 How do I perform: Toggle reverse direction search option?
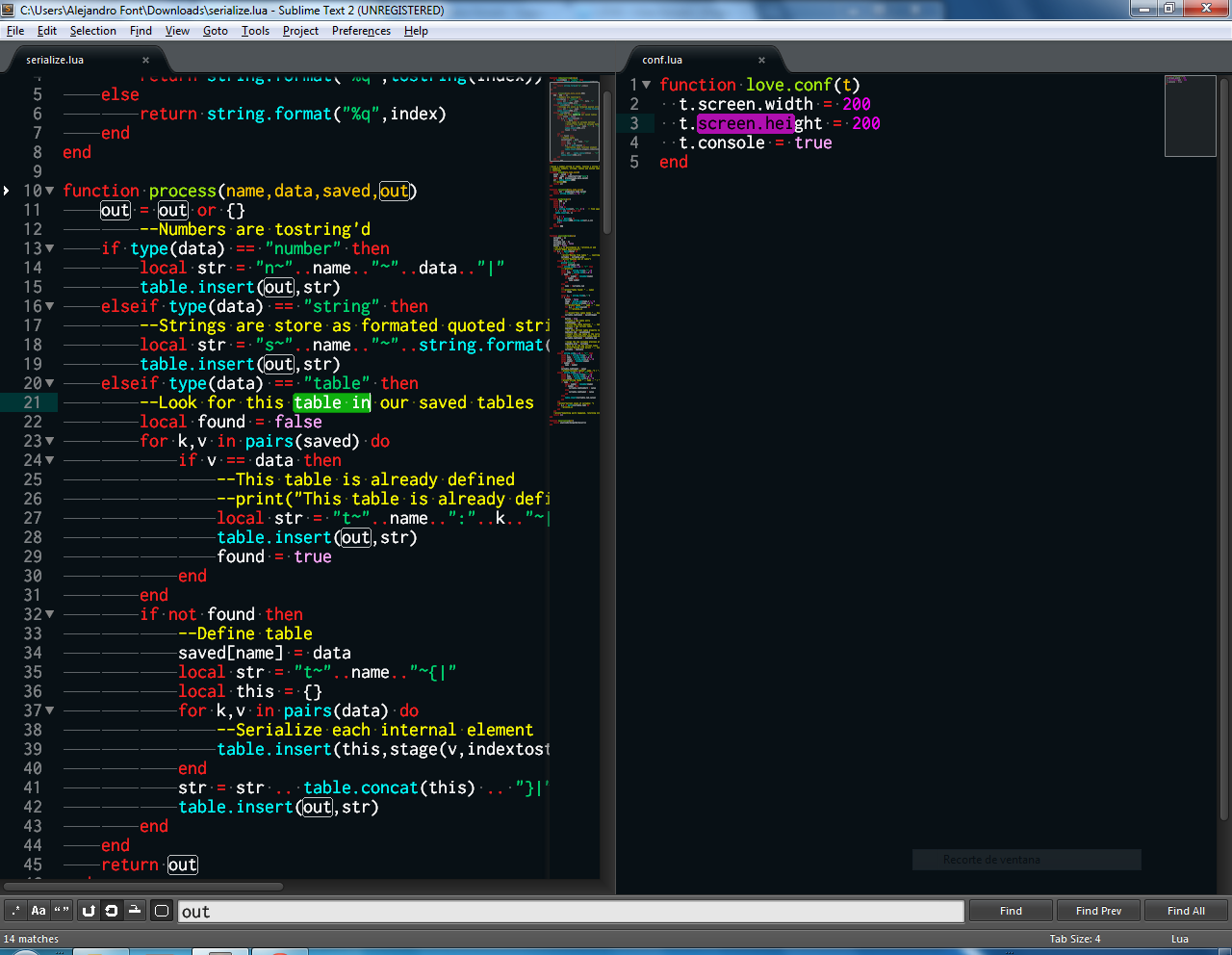[x=89, y=911]
